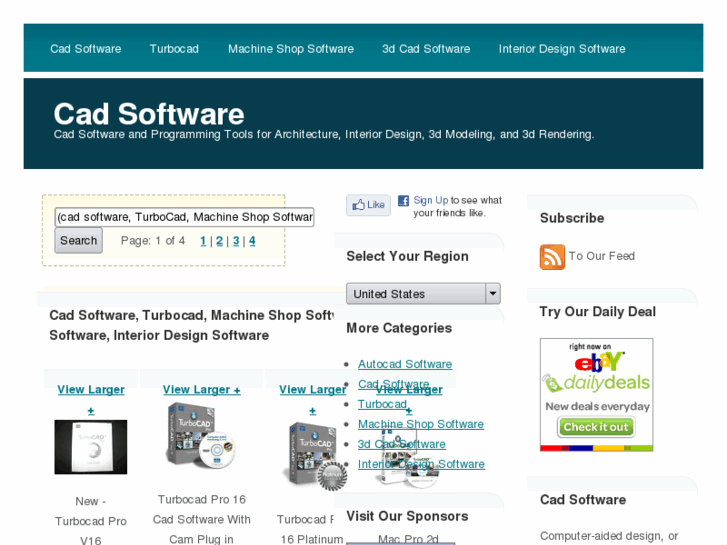This screenshot has height=545, width=727.
Task: Click the Subscribe sidebar heading
Action: 572,218
